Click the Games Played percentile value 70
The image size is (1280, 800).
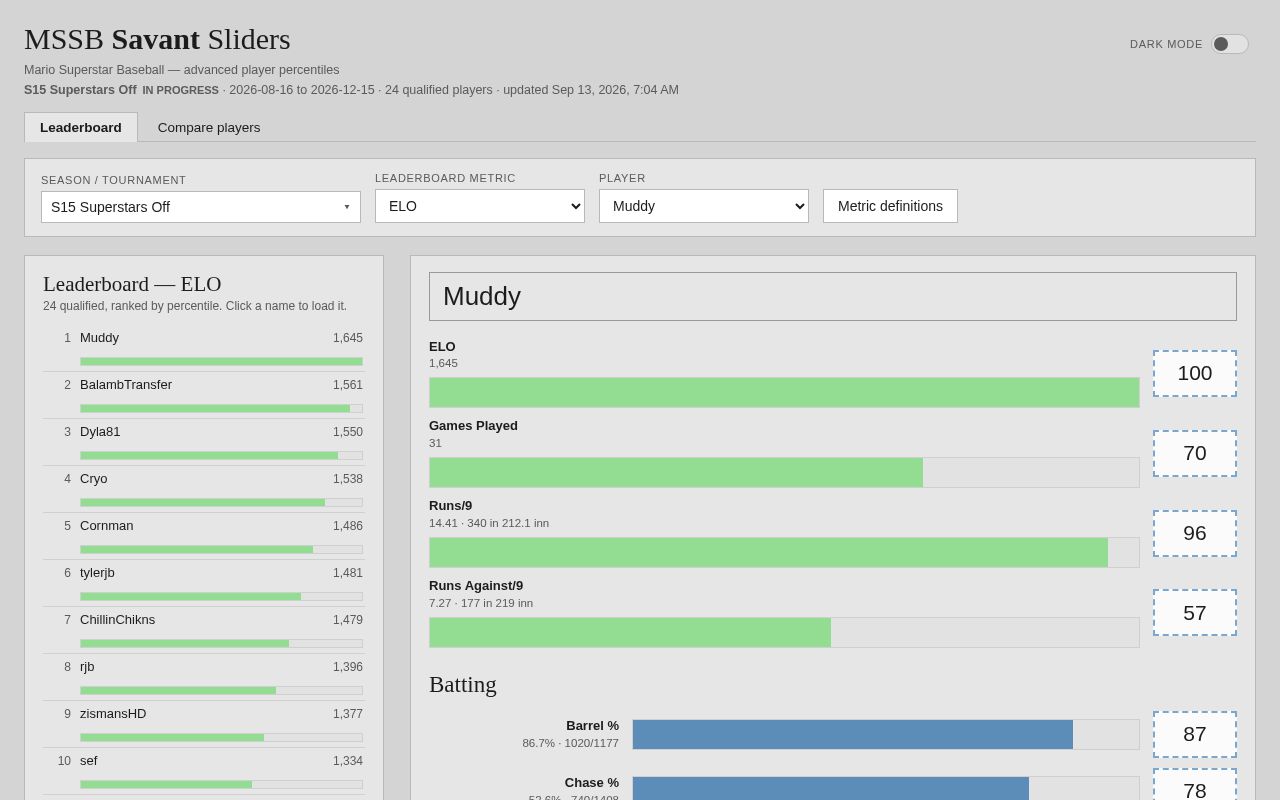pyautogui.click(x=1195, y=453)
